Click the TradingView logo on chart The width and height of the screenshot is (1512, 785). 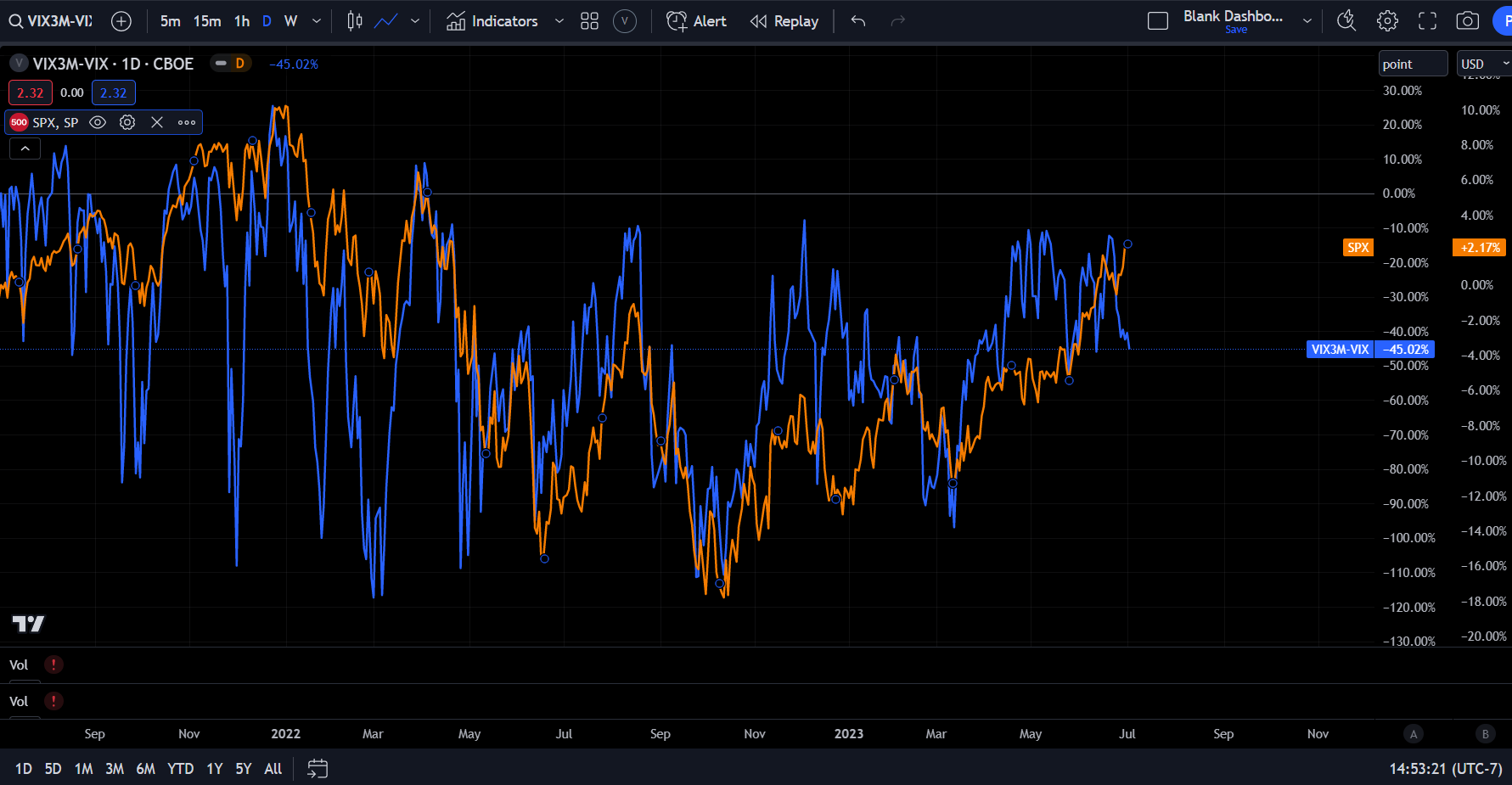pyautogui.click(x=28, y=624)
